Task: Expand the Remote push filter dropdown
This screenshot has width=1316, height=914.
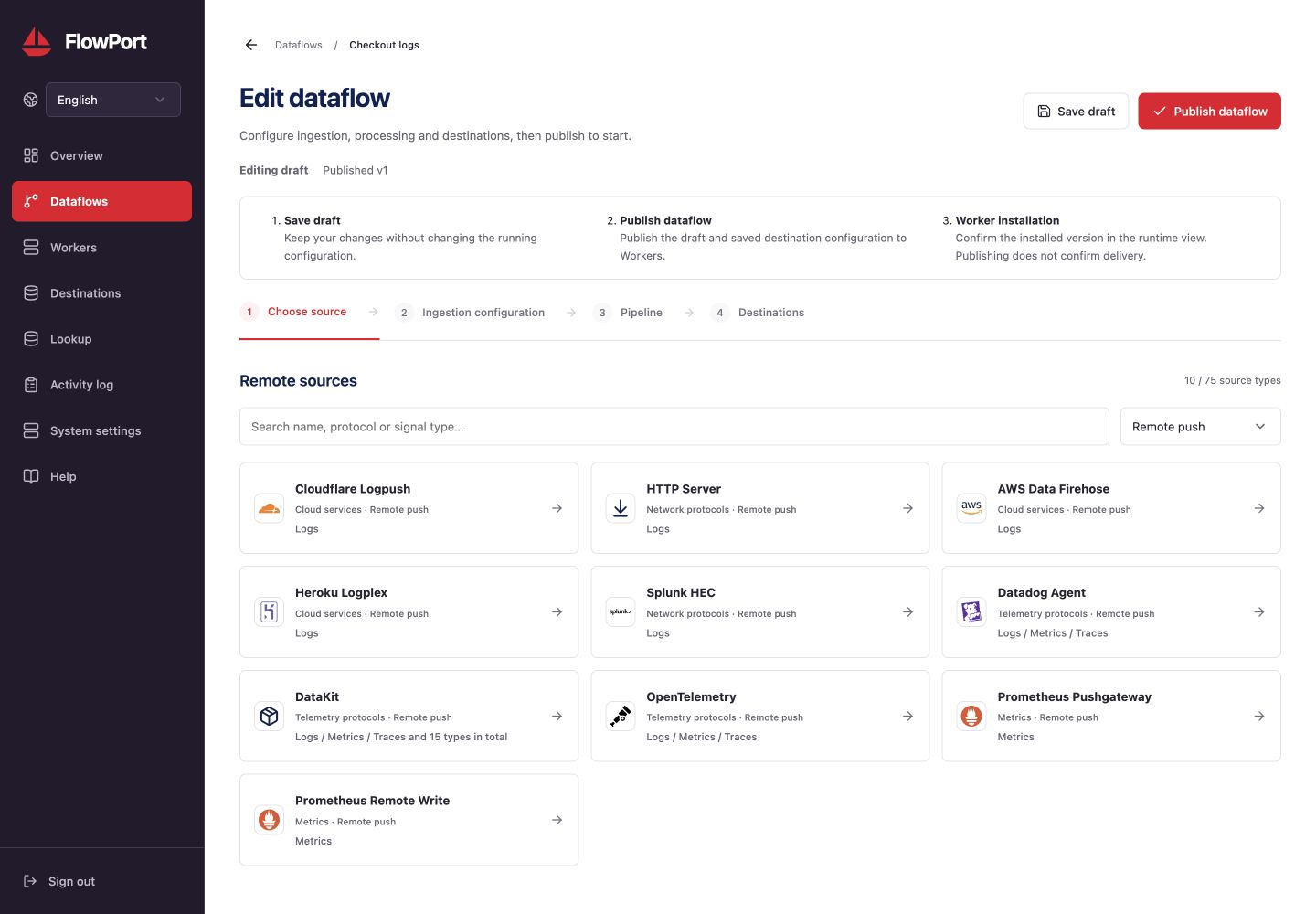Action: (x=1200, y=427)
